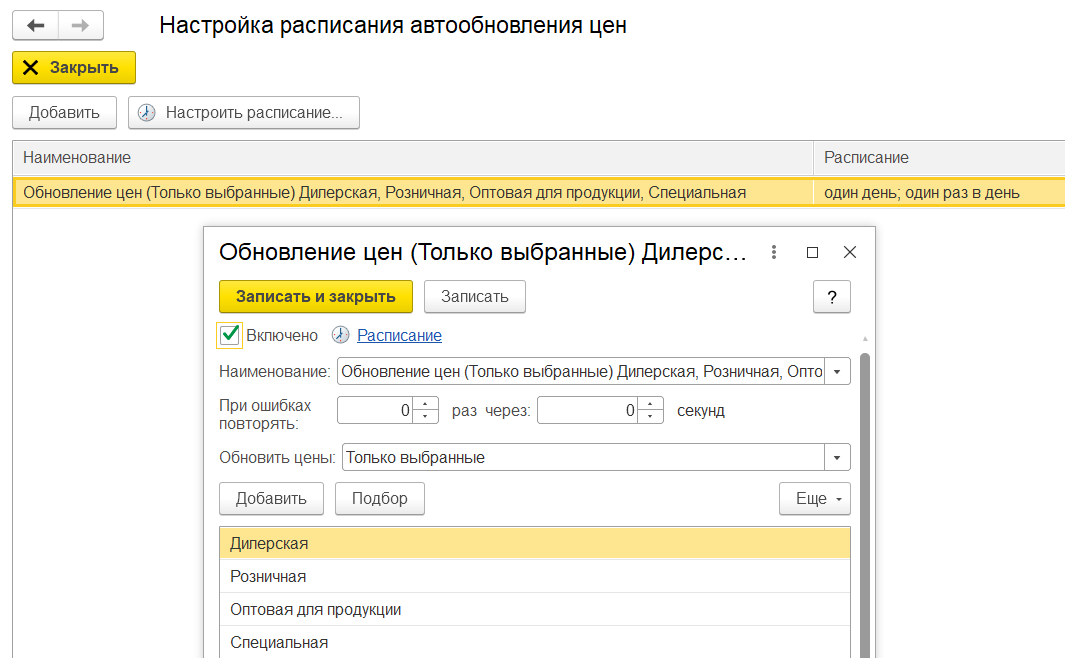This screenshot has height=658, width=1065.
Task: Click the clock icon beside Расписание link
Action: tap(341, 336)
